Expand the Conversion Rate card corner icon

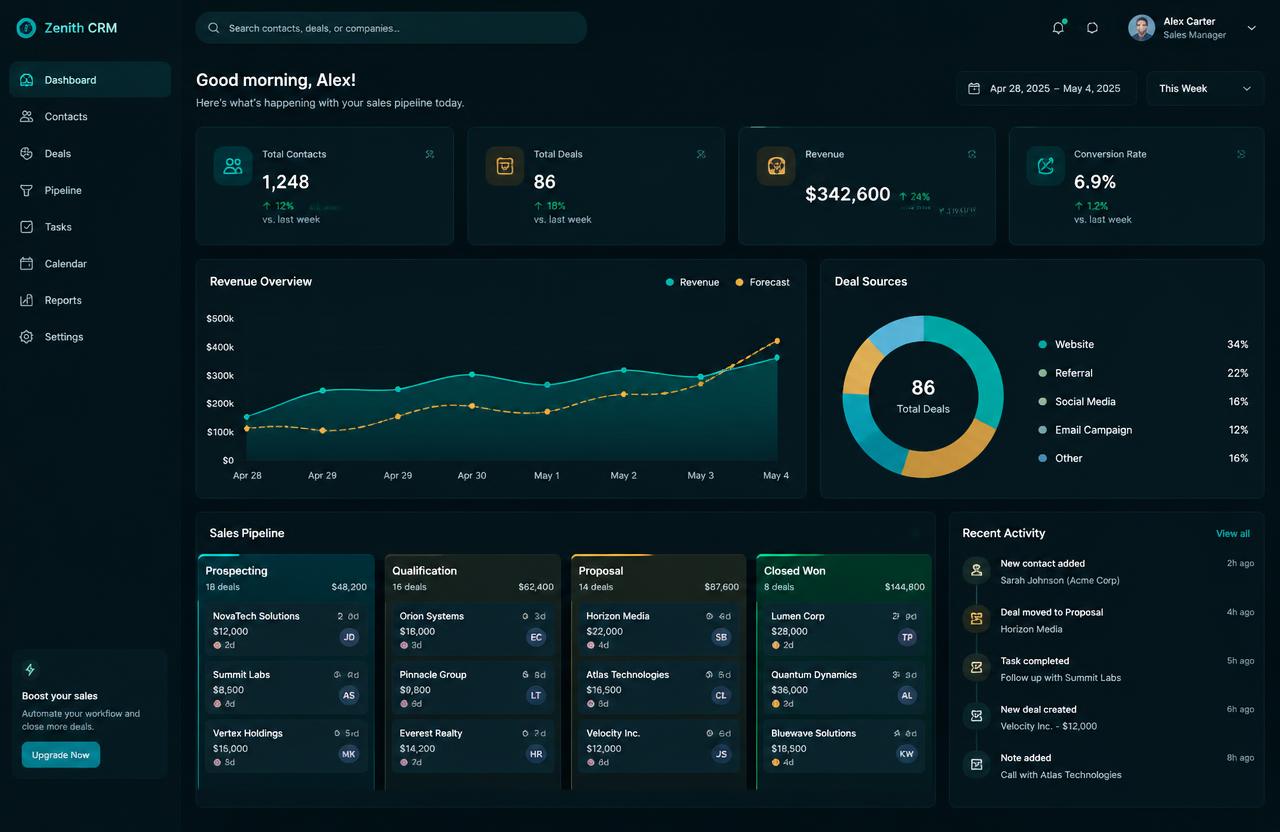pos(1241,154)
